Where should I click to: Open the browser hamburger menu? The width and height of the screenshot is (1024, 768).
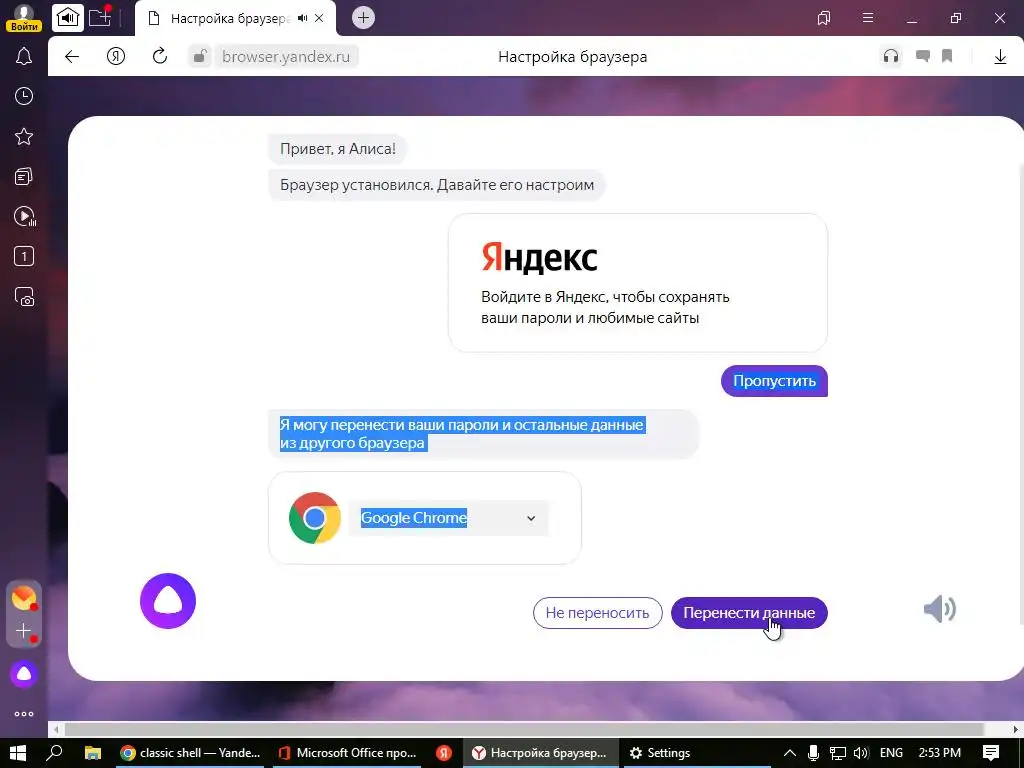(868, 18)
